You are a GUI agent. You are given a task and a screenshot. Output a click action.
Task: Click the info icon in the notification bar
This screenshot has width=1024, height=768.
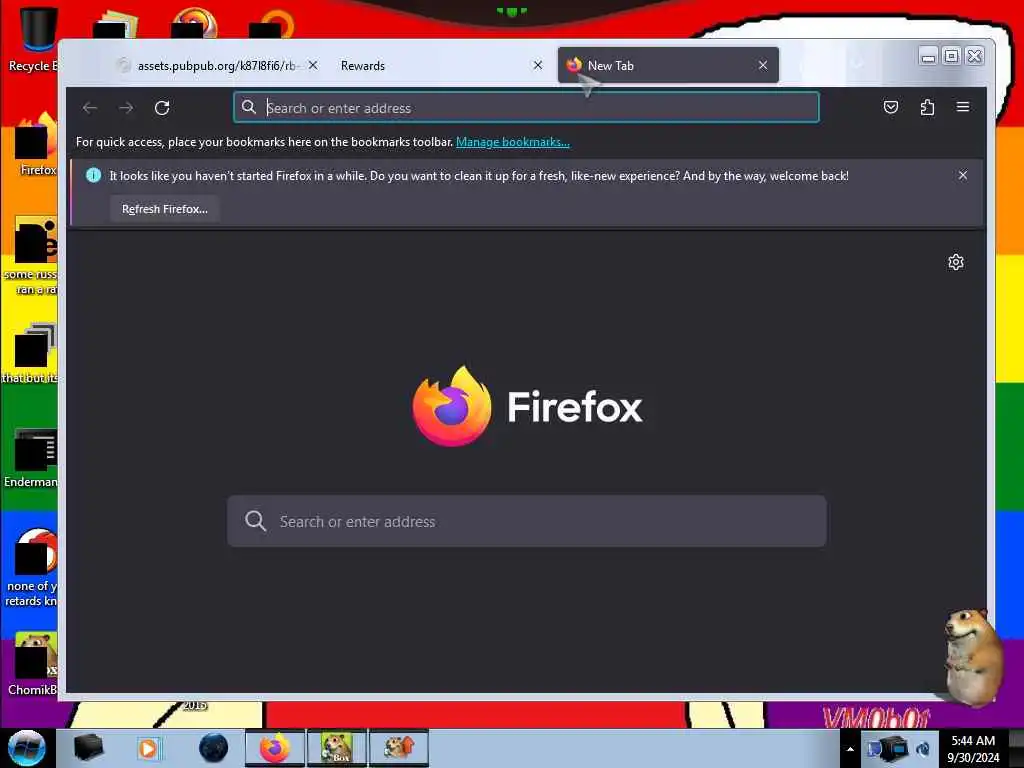[93, 175]
